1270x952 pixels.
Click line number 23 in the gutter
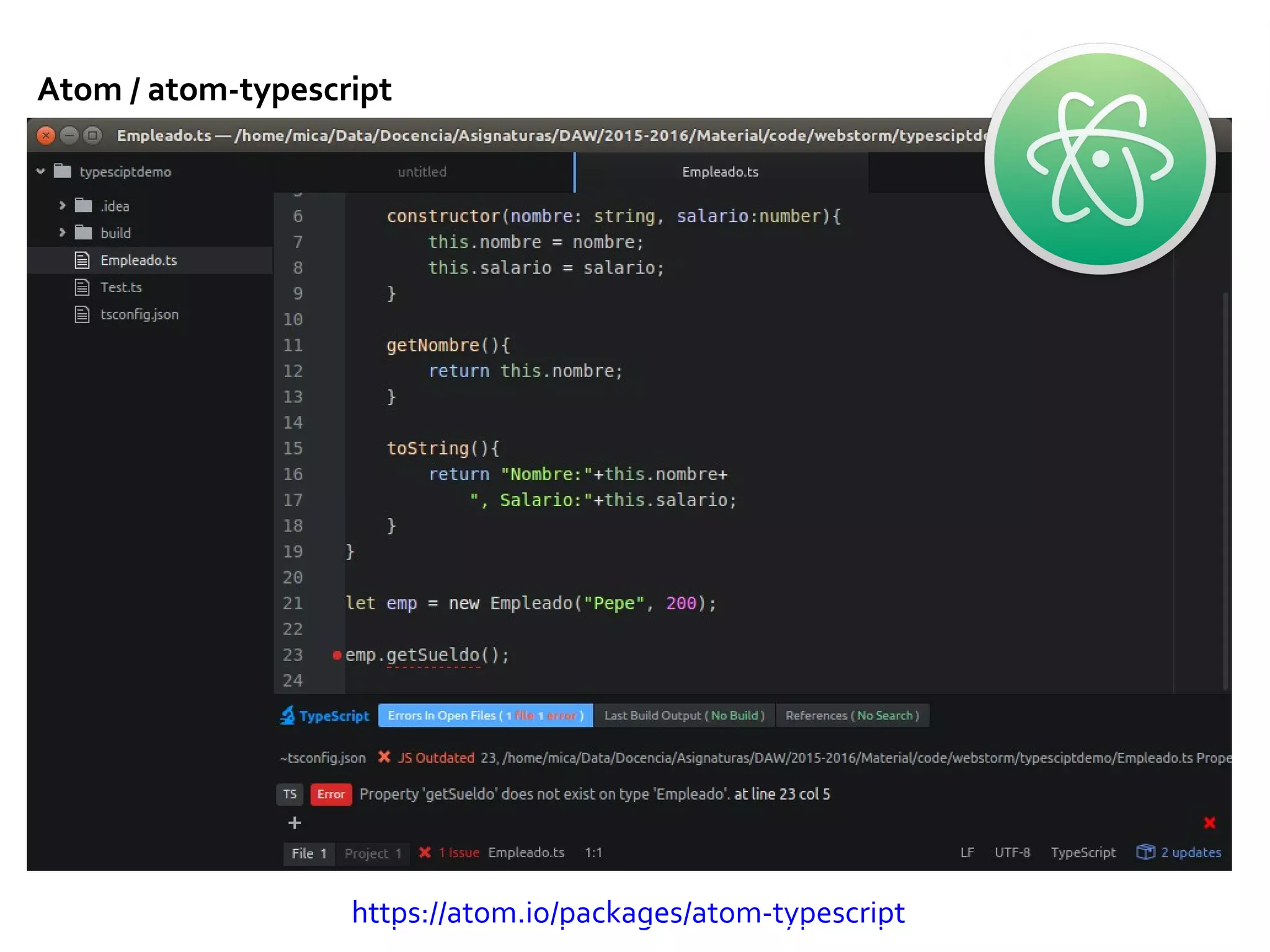(293, 655)
